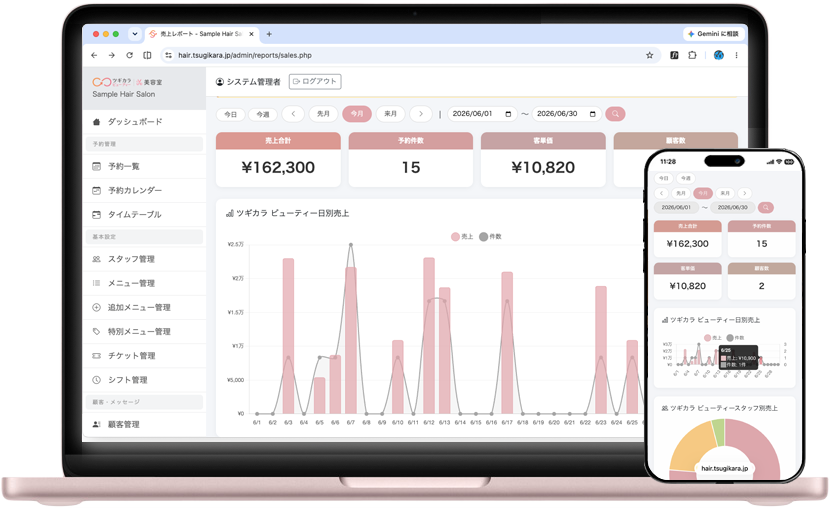
Task: Click the シフト管理 clock icon
Action: [x=96, y=380]
